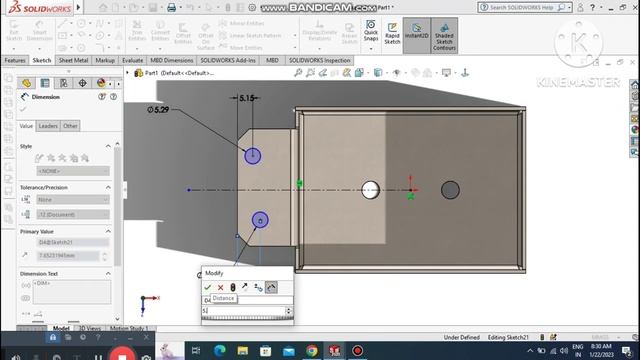This screenshot has height=360, width=640.
Task: Click the Modify dialog value input field
Action: click(x=243, y=311)
